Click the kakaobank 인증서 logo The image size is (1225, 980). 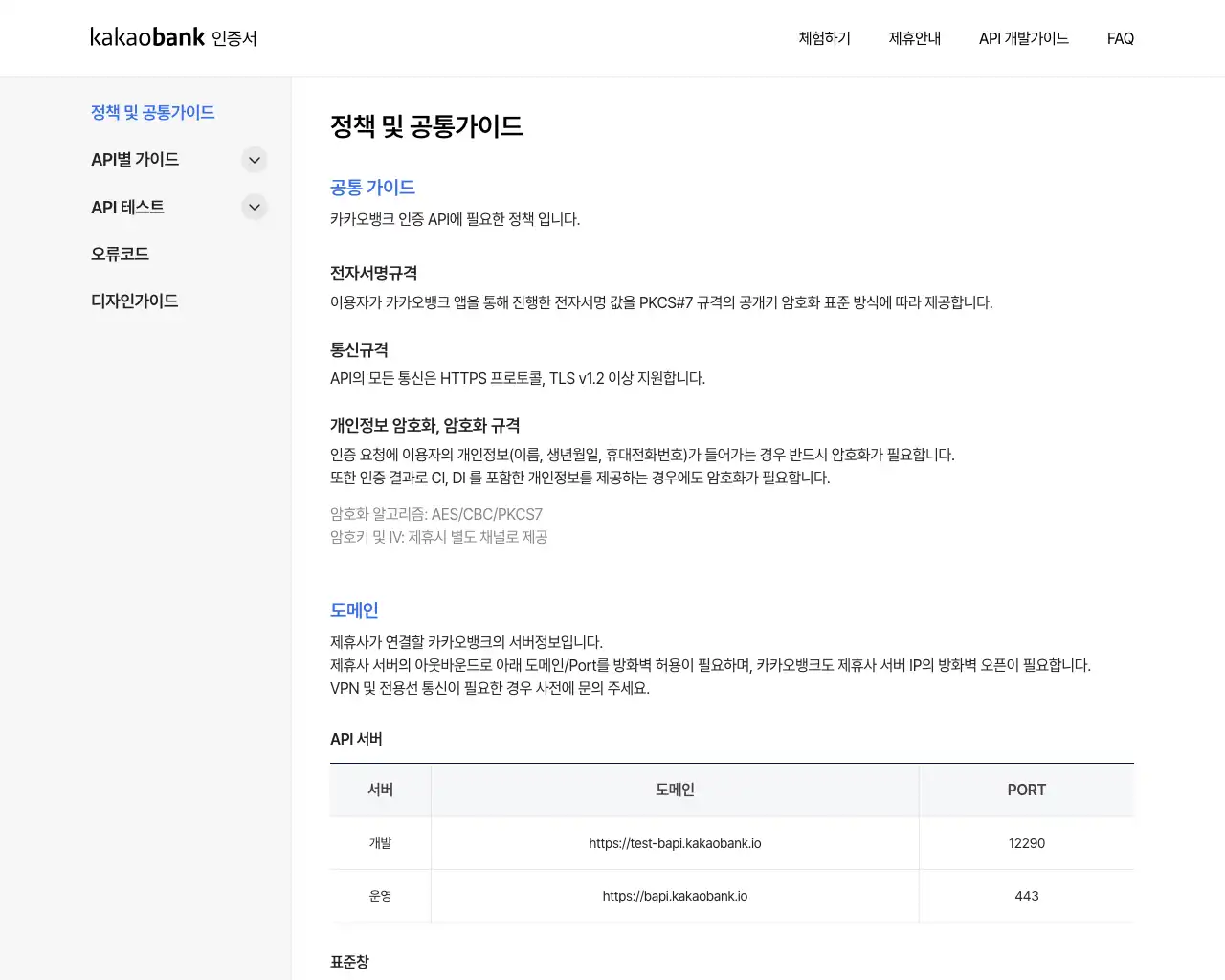pos(173,37)
